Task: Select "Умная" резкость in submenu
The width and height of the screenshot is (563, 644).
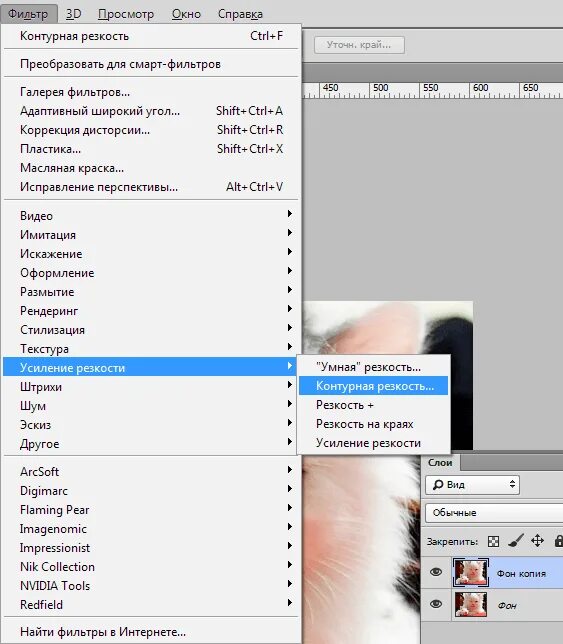Action: [x=373, y=367]
